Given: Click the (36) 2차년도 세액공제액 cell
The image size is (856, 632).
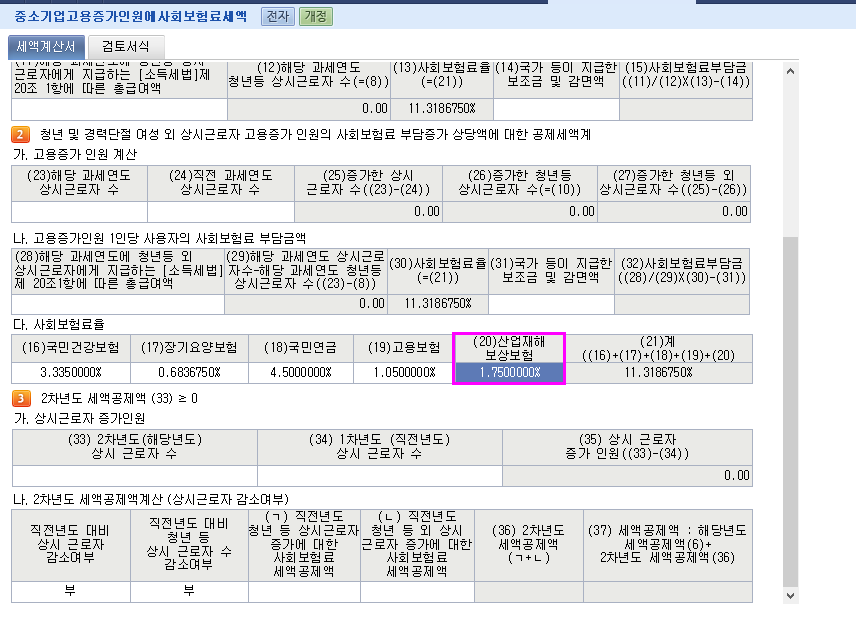Looking at the screenshot, I should click(x=529, y=592).
